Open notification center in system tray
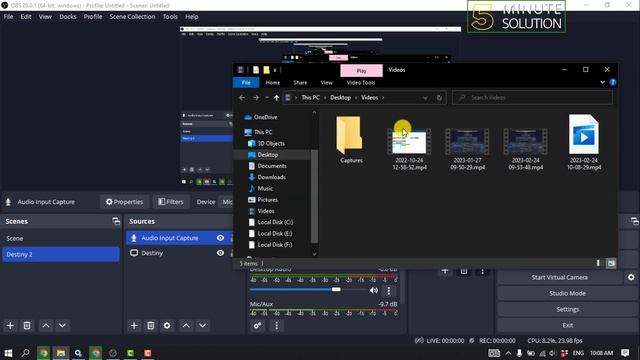The width and height of the screenshot is (640, 360). (x=625, y=353)
